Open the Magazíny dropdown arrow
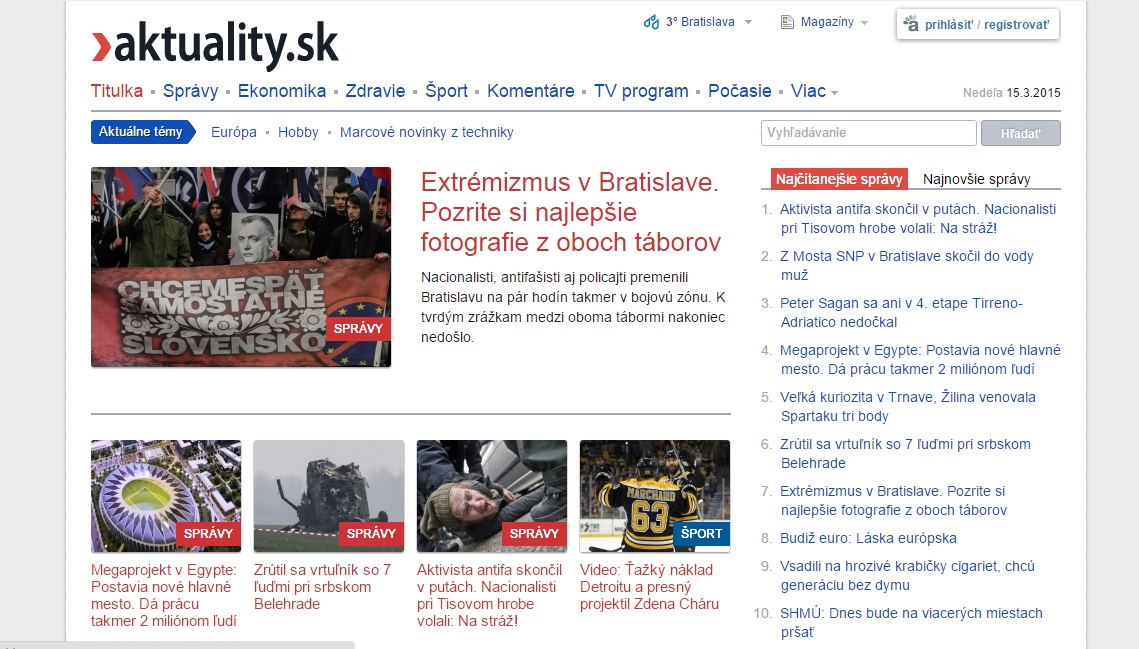 [864, 22]
